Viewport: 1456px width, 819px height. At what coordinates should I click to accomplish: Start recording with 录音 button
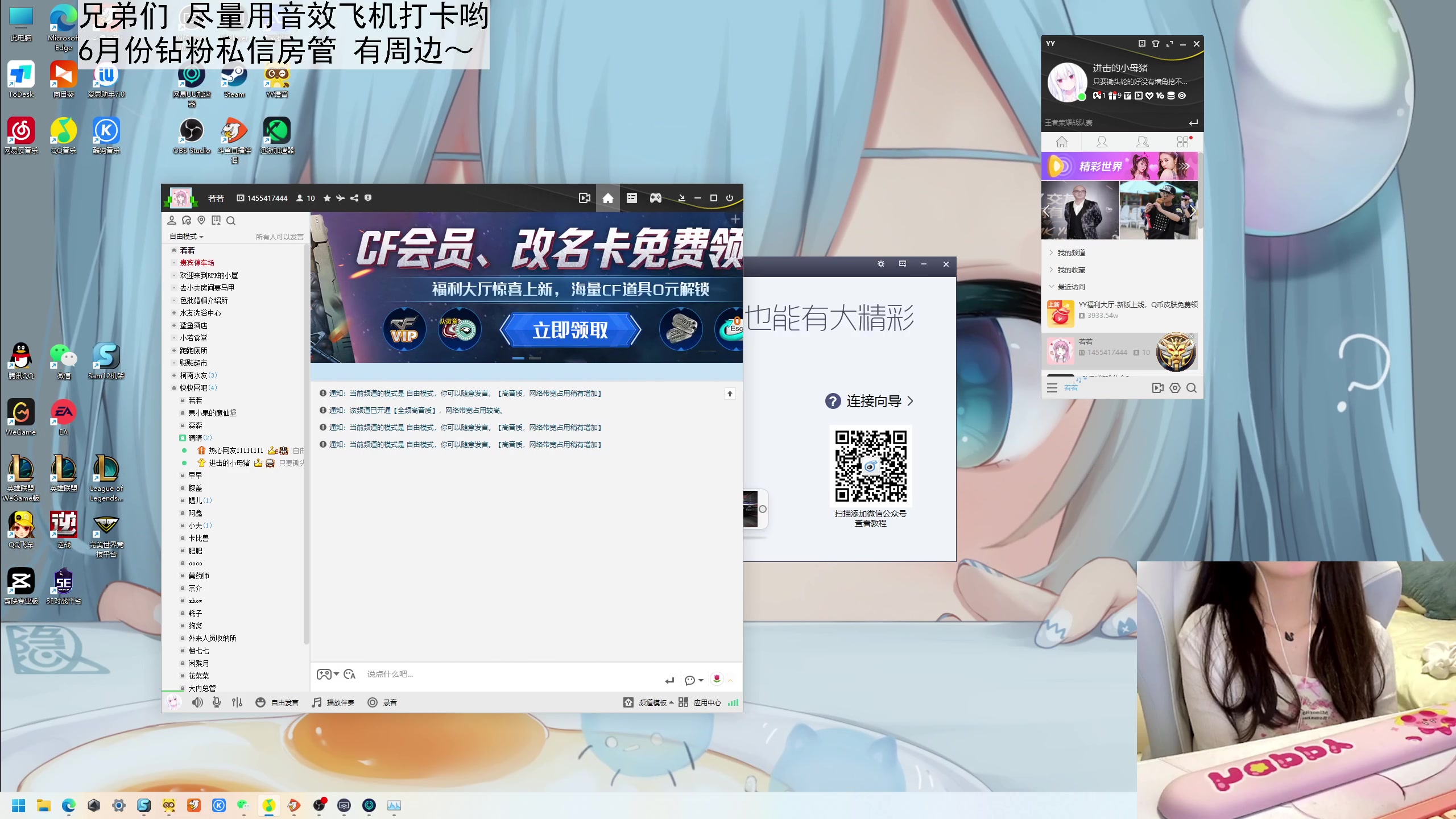382,702
